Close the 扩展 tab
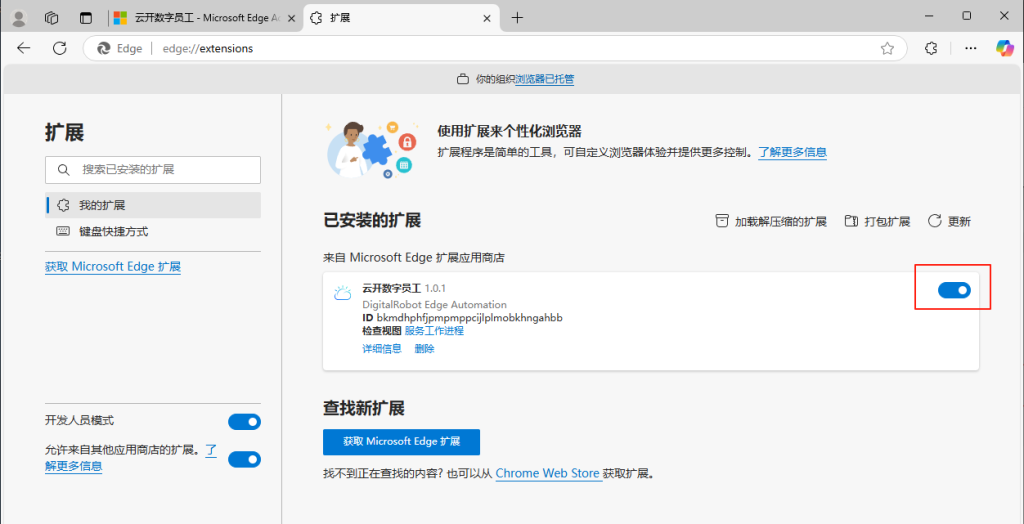The height and width of the screenshot is (524, 1024). (x=487, y=18)
